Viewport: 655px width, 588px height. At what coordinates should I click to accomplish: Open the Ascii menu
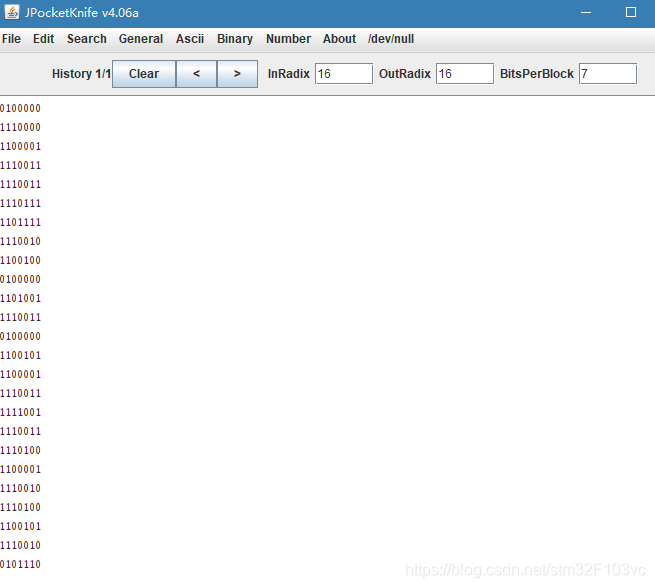(x=190, y=39)
